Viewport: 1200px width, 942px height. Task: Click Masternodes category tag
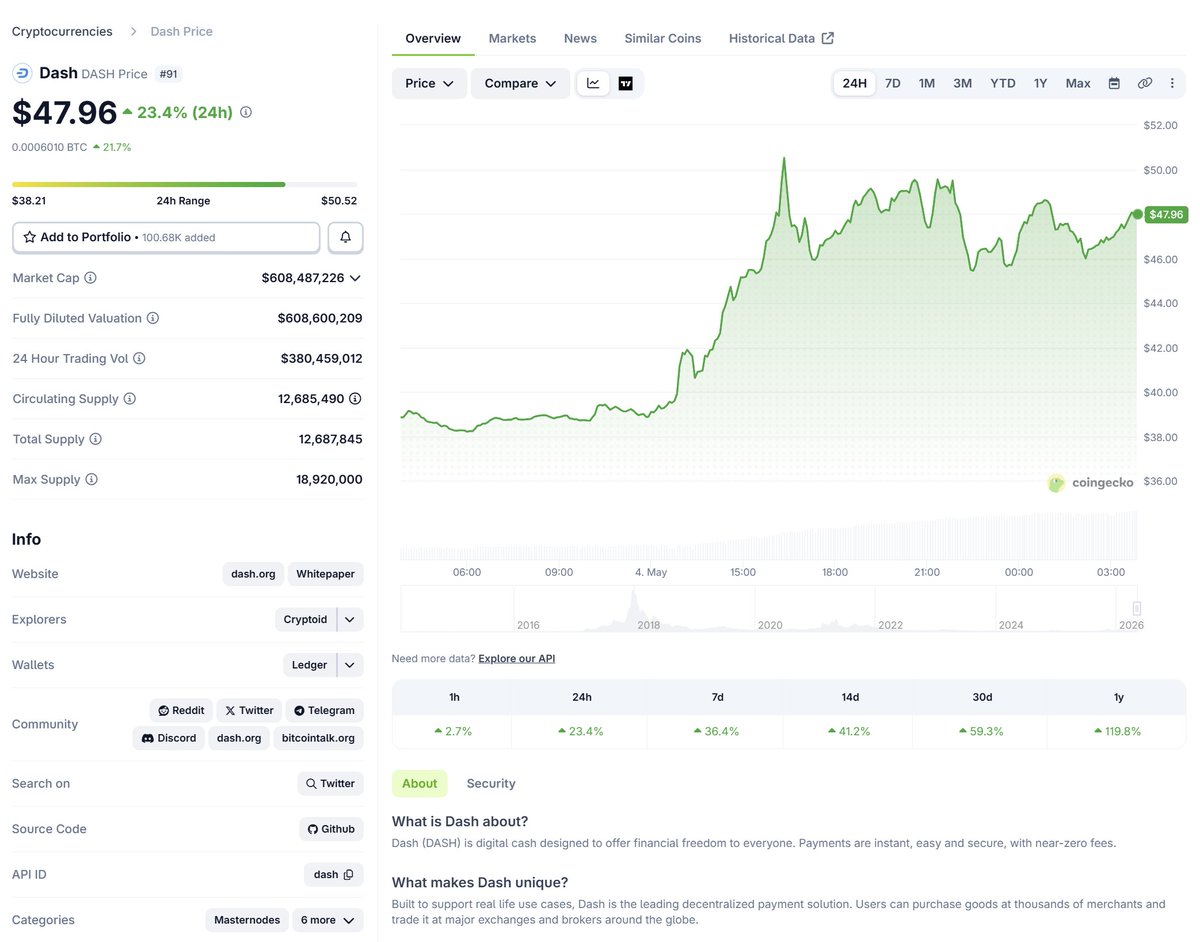pyautogui.click(x=246, y=920)
